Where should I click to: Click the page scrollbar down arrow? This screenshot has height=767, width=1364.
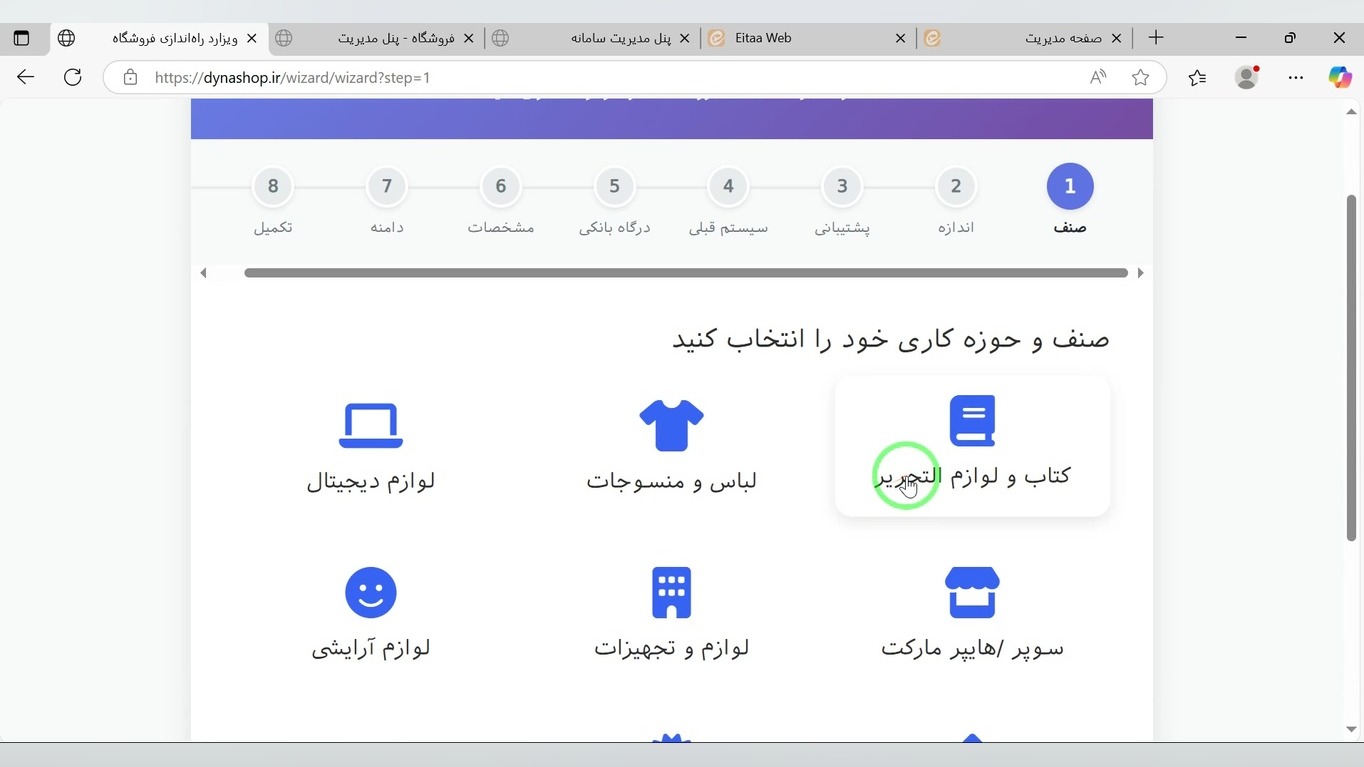click(x=1352, y=730)
